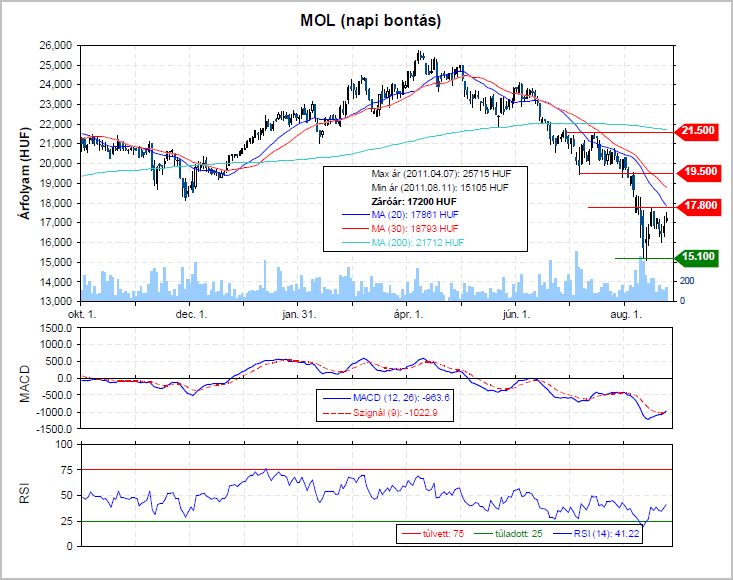This screenshot has height=580, width=733.
Task: Click the 16,000 price axis label
Action: 56,243
